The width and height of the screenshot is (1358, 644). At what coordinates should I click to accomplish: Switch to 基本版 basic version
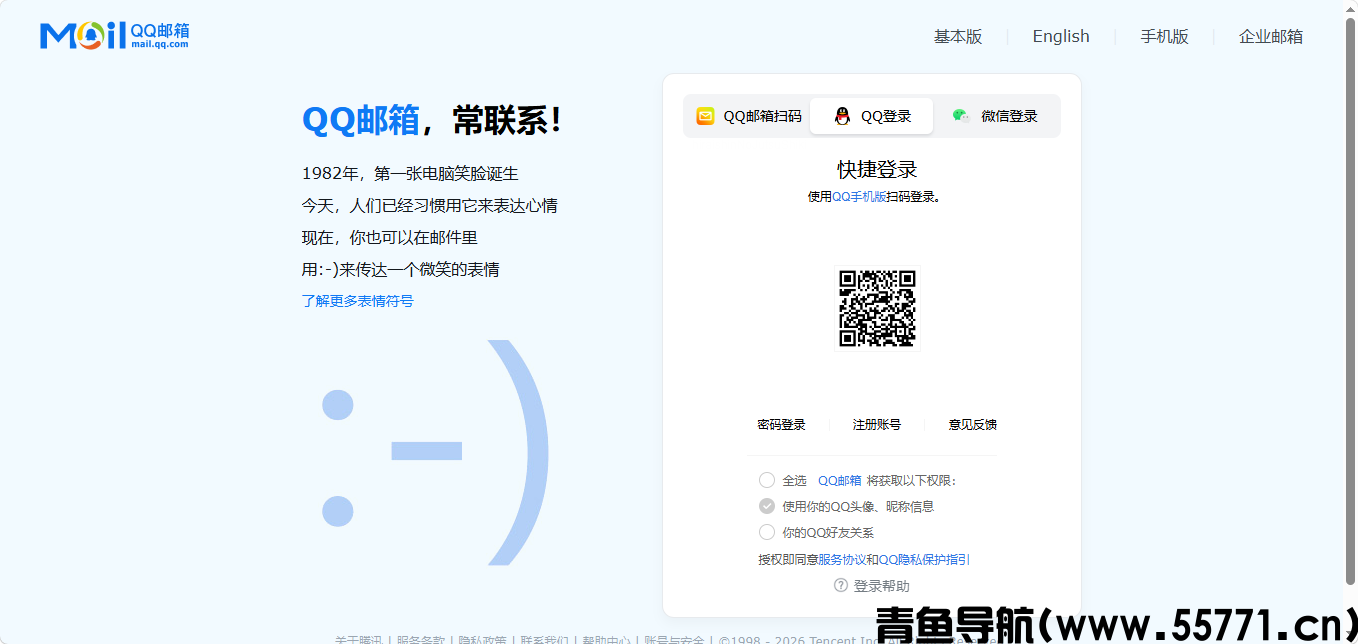point(958,37)
